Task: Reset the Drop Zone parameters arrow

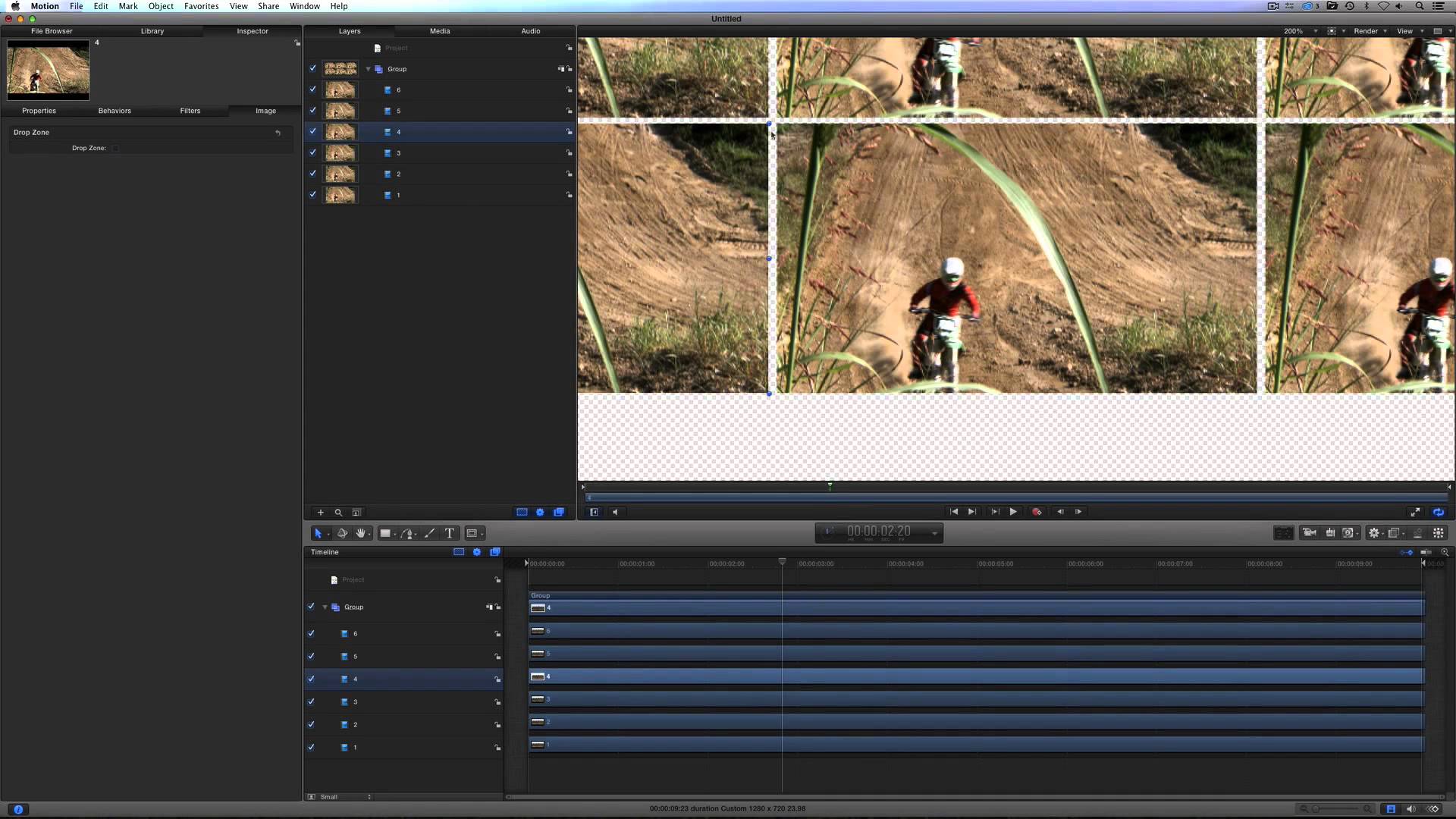Action: click(278, 133)
